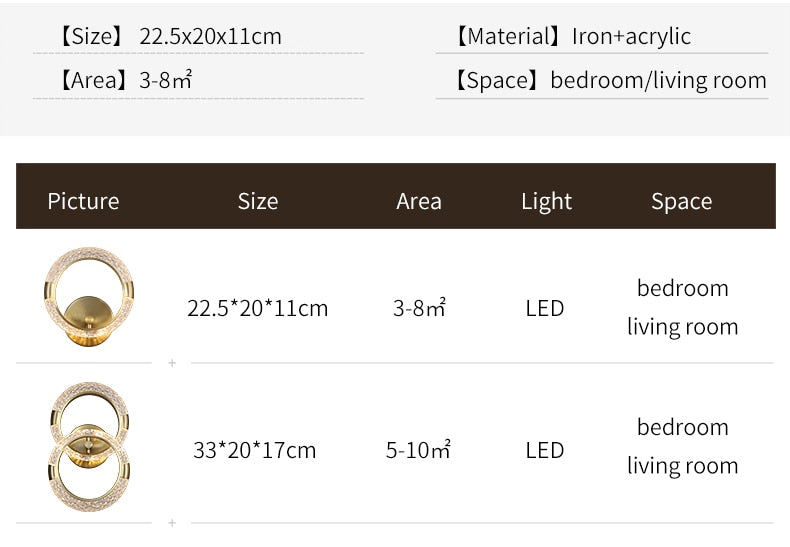Click the top Size 22.5x20x11cm specification
The height and width of the screenshot is (547, 790).
pos(168,37)
